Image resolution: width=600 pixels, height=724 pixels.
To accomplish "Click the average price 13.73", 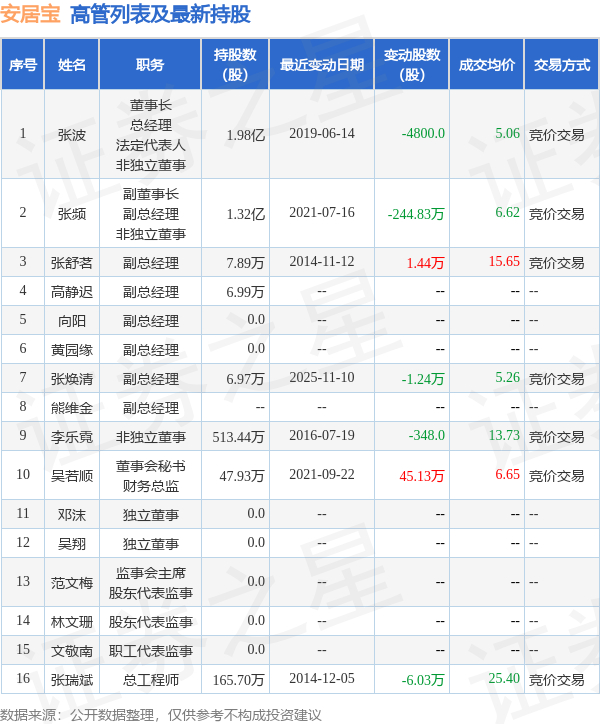I will tap(504, 434).
